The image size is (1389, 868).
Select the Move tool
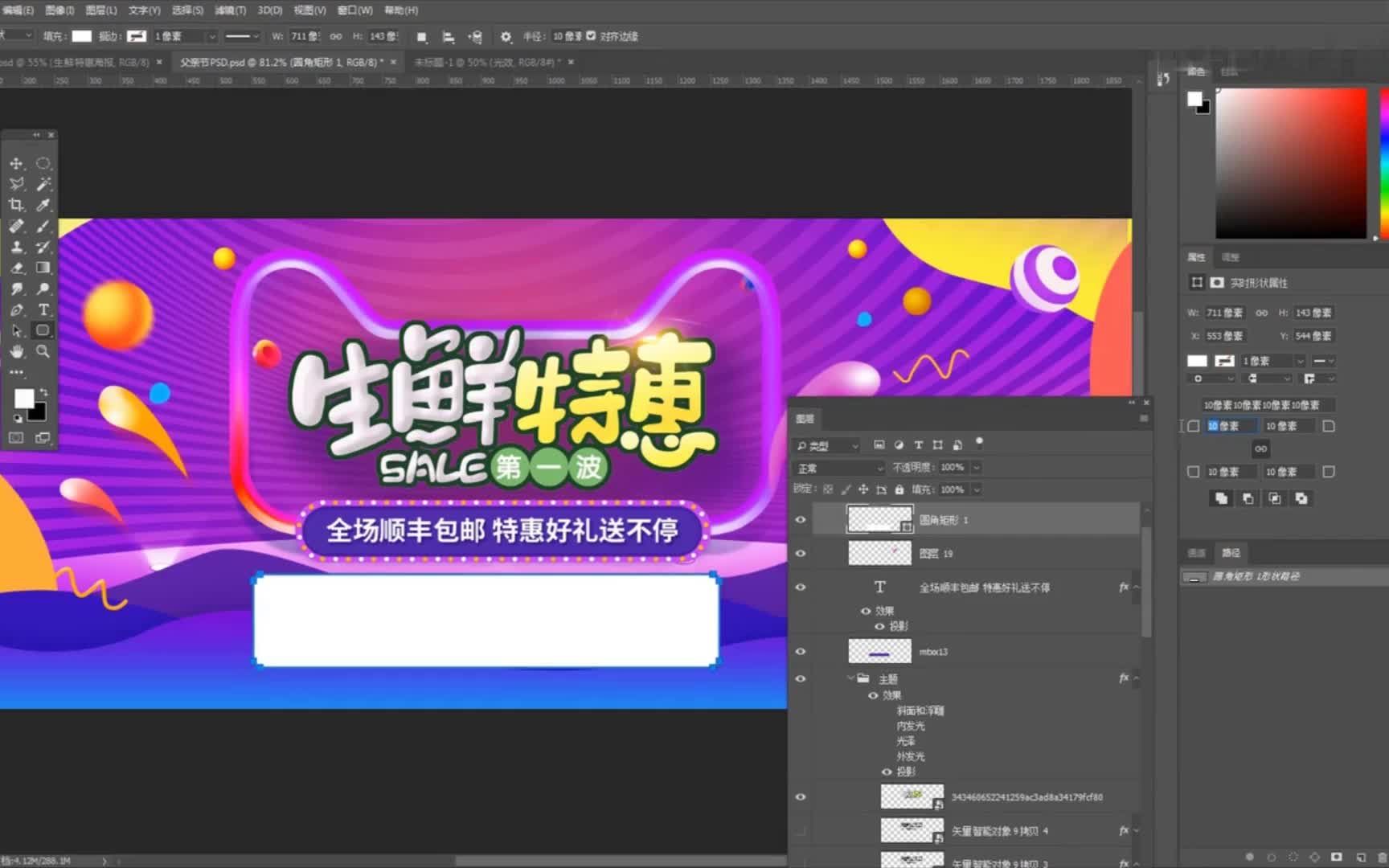point(16,162)
